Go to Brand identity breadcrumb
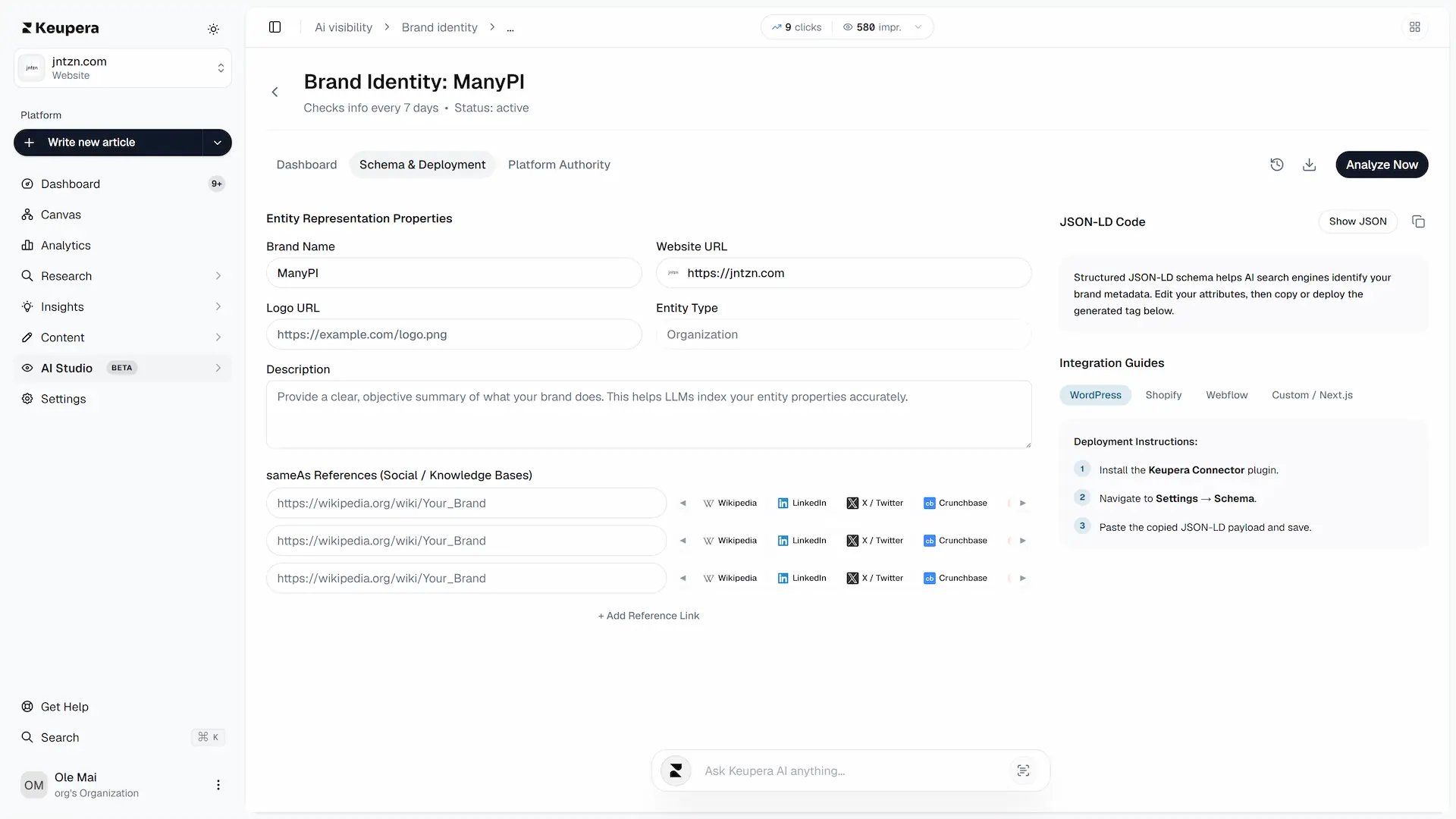Screen dimensions: 1456x819 point(439,27)
